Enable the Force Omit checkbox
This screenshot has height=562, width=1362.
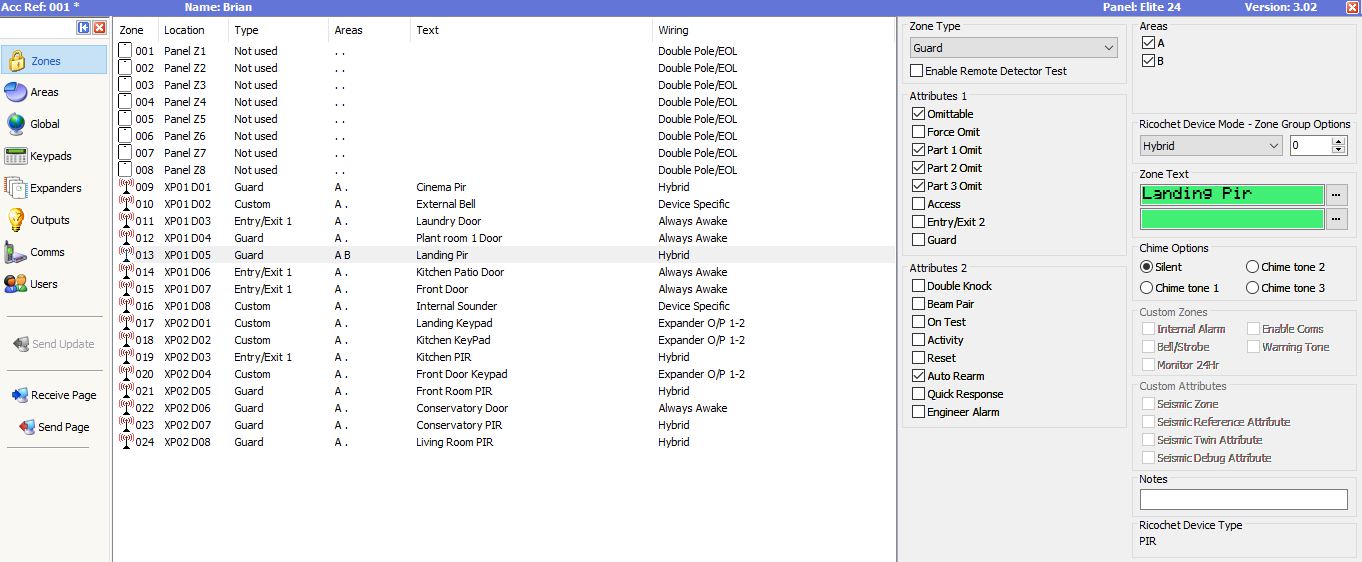click(918, 132)
